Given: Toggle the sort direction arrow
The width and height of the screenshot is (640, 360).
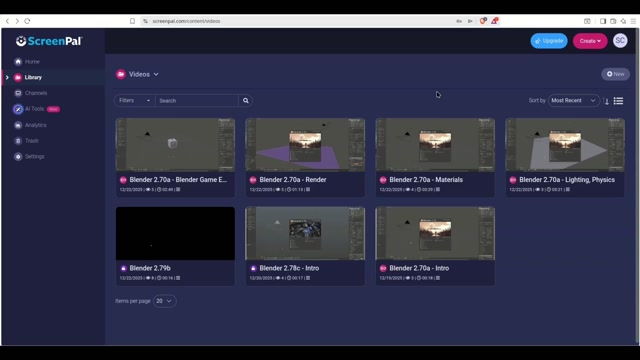Looking at the screenshot, I should tap(607, 101).
